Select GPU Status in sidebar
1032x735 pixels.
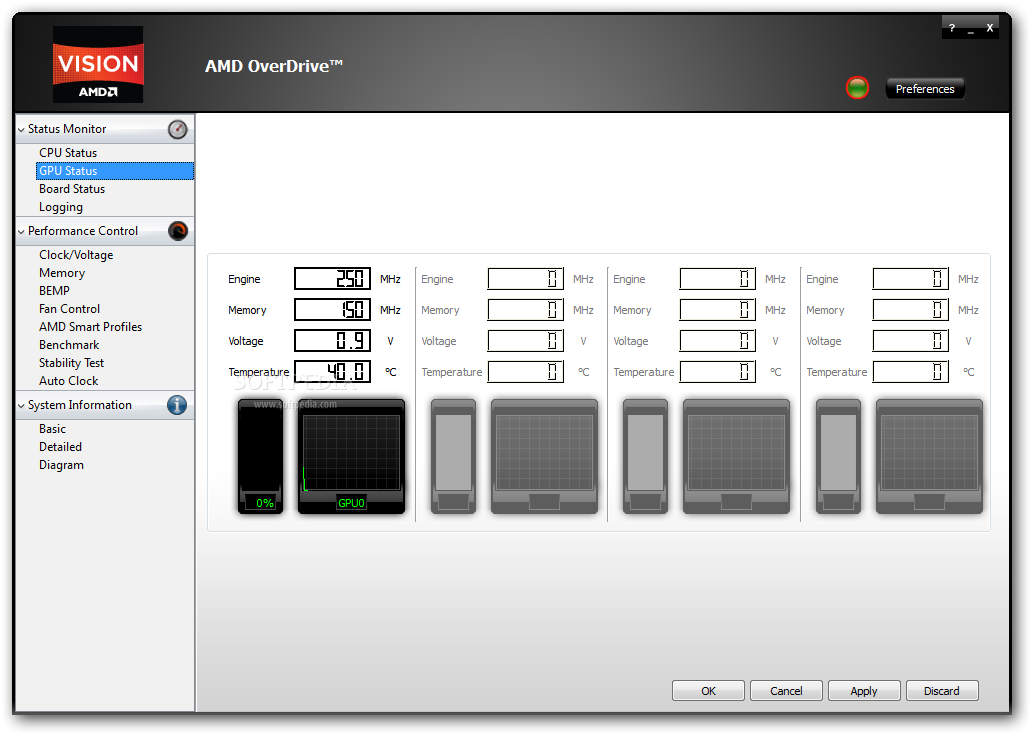115,171
